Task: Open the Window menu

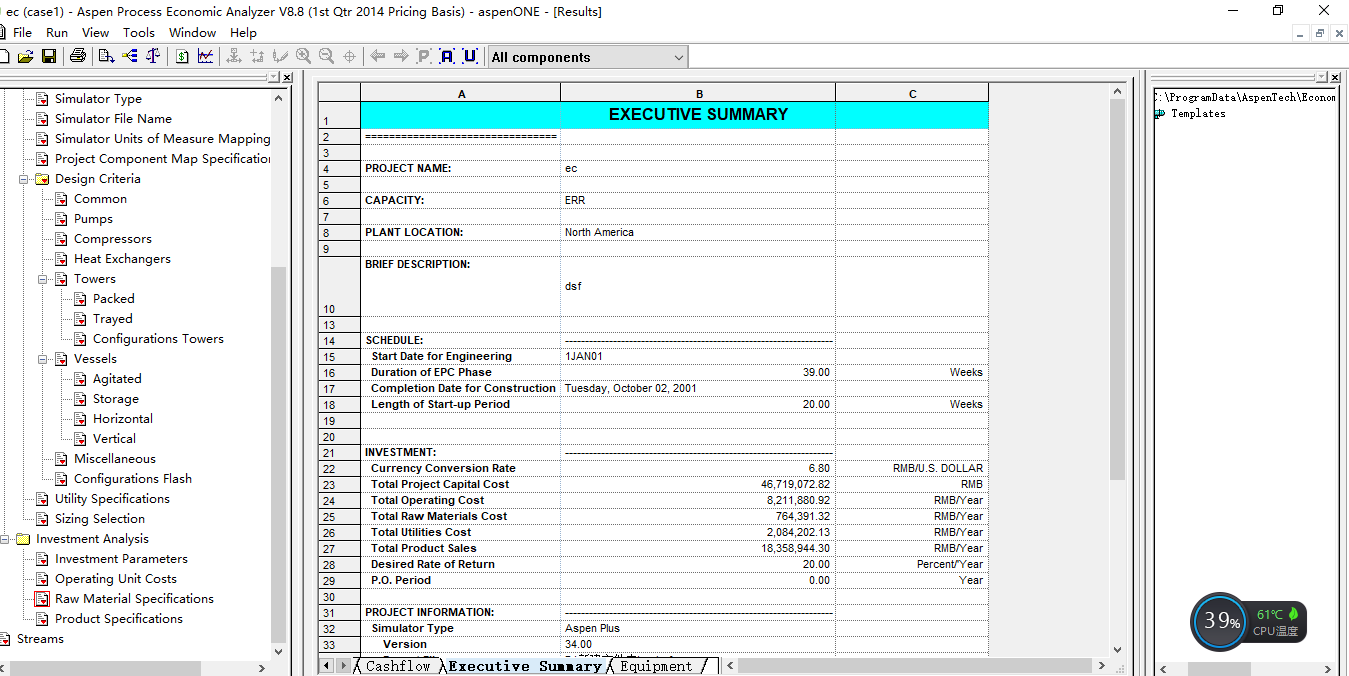Action: (192, 32)
